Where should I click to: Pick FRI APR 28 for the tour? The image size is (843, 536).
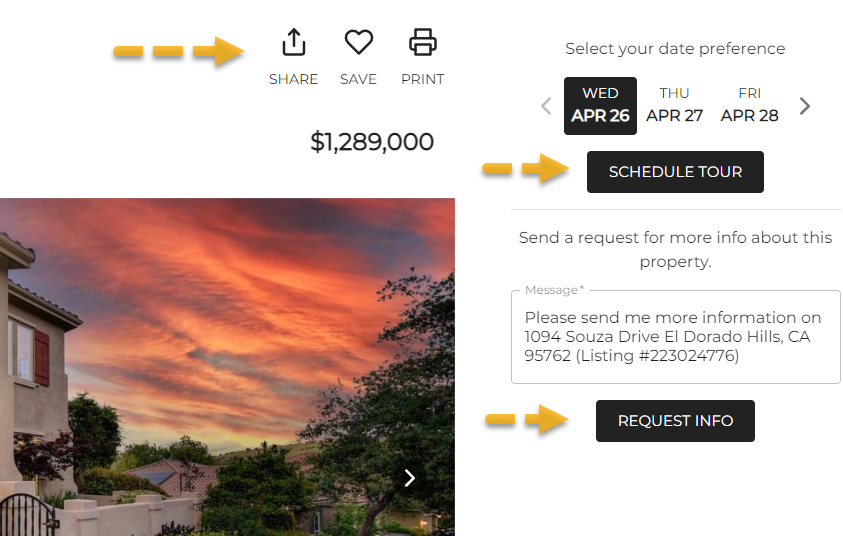click(749, 106)
